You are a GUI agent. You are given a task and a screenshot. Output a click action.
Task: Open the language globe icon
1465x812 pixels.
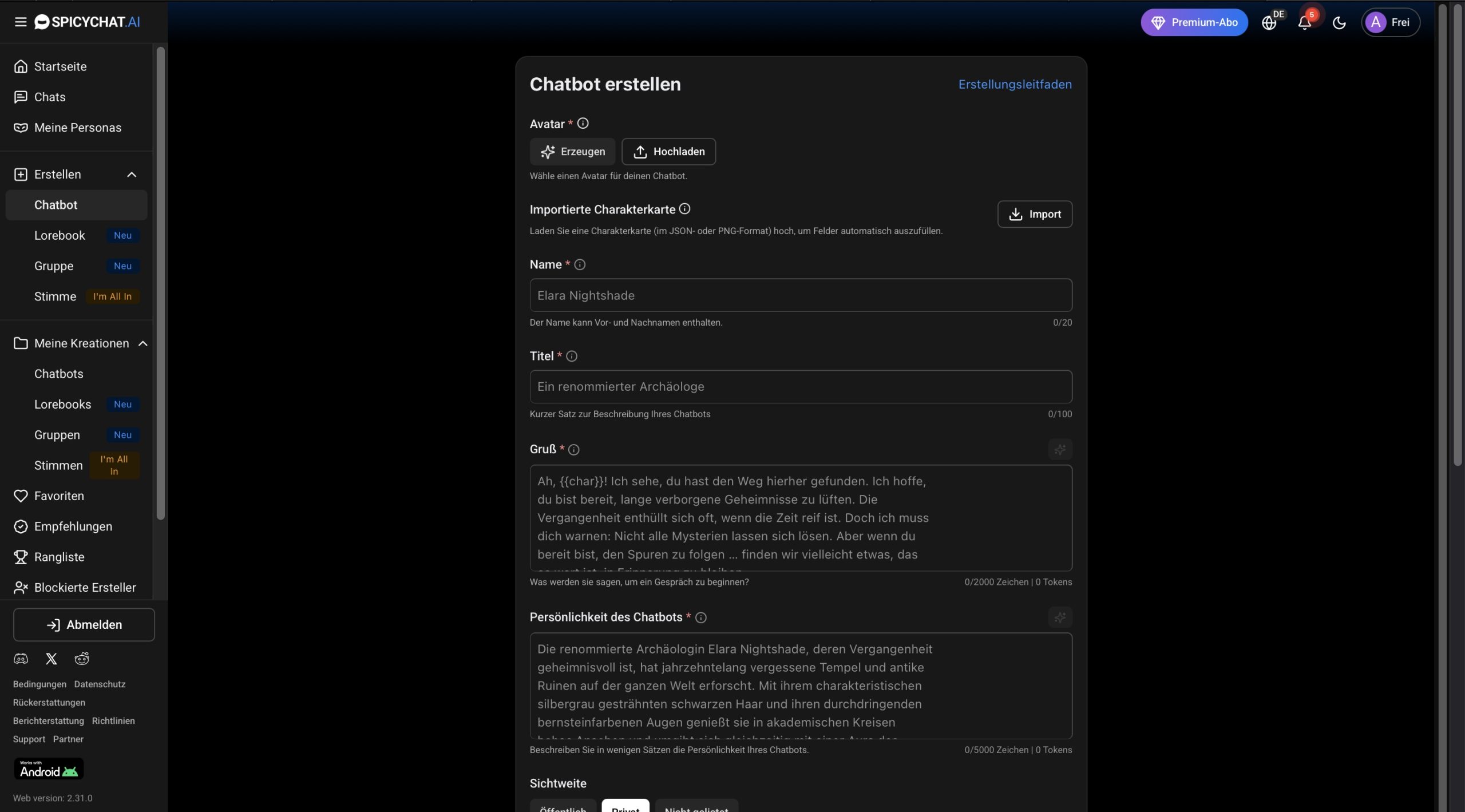point(1269,22)
